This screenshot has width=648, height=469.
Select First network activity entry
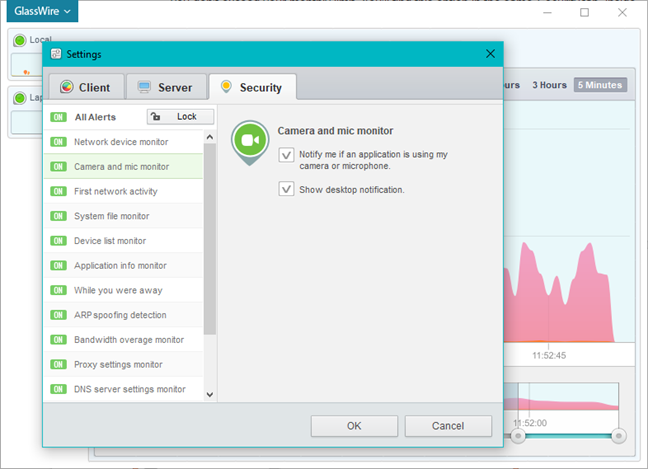click(124, 191)
